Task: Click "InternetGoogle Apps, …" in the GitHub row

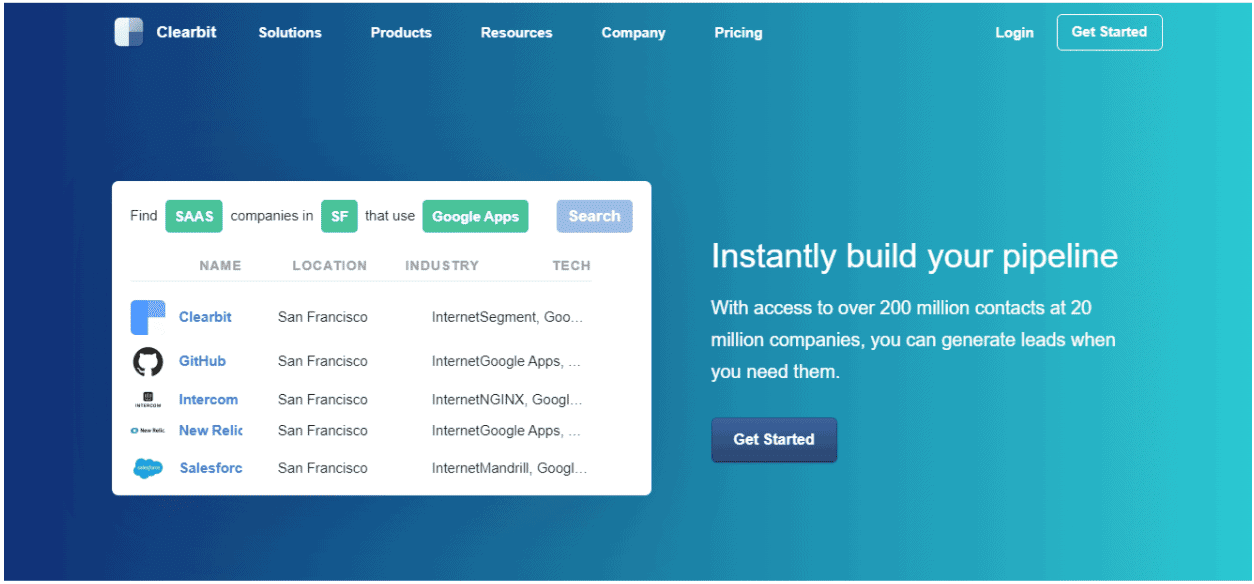Action: [x=506, y=361]
